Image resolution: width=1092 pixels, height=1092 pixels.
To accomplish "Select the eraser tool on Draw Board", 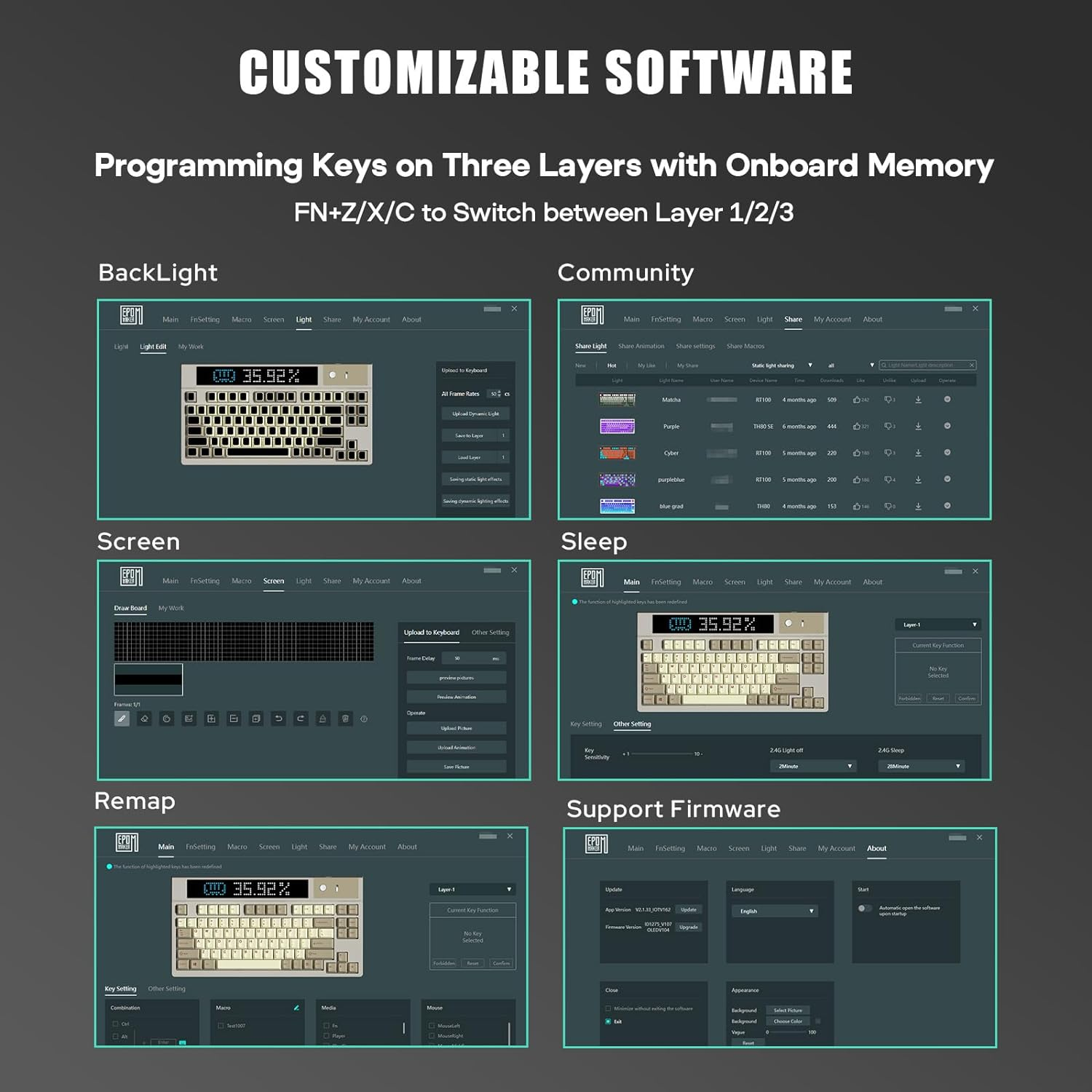I will (x=144, y=719).
